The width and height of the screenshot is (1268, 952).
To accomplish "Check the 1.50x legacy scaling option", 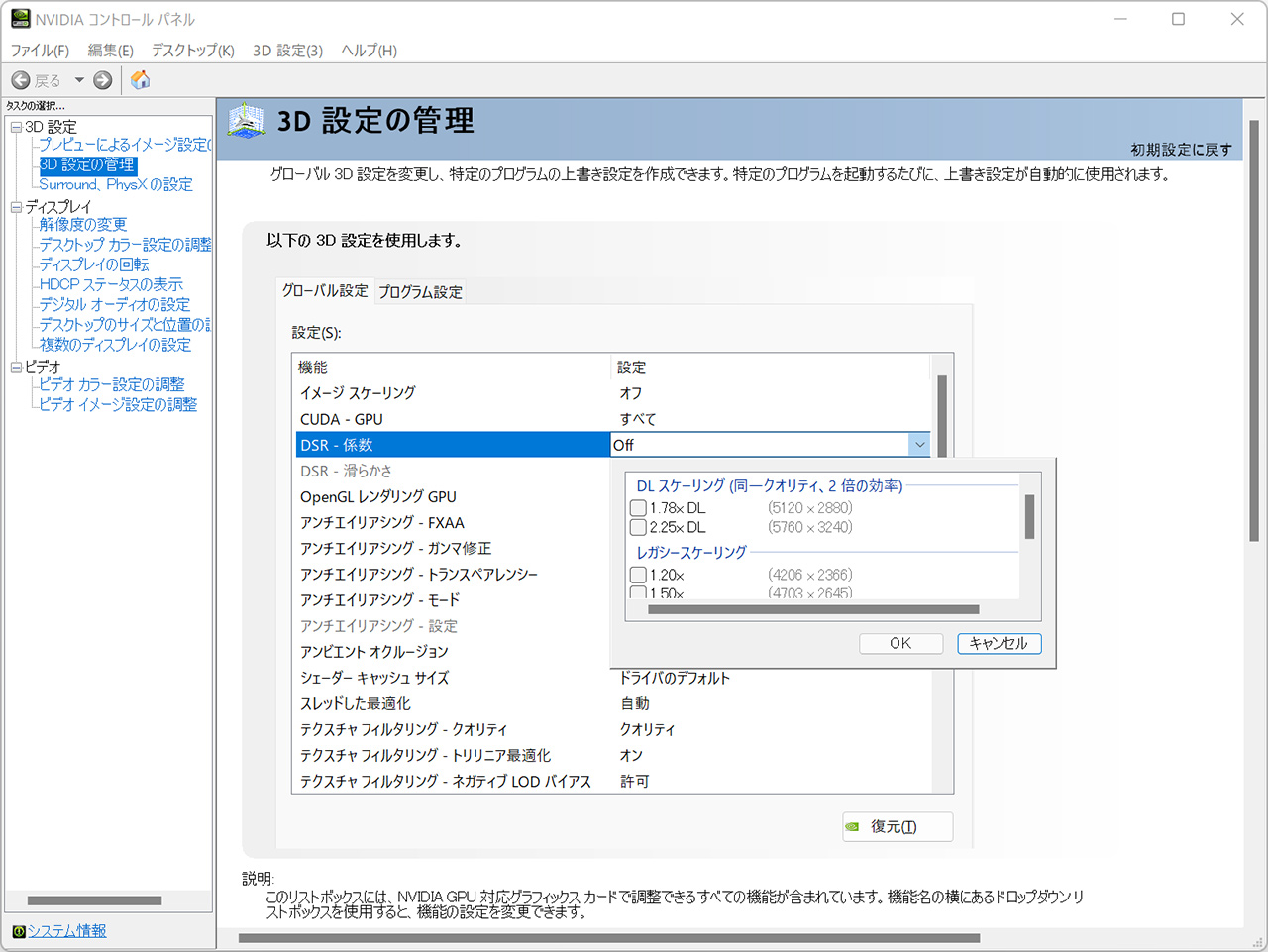I will coord(638,593).
